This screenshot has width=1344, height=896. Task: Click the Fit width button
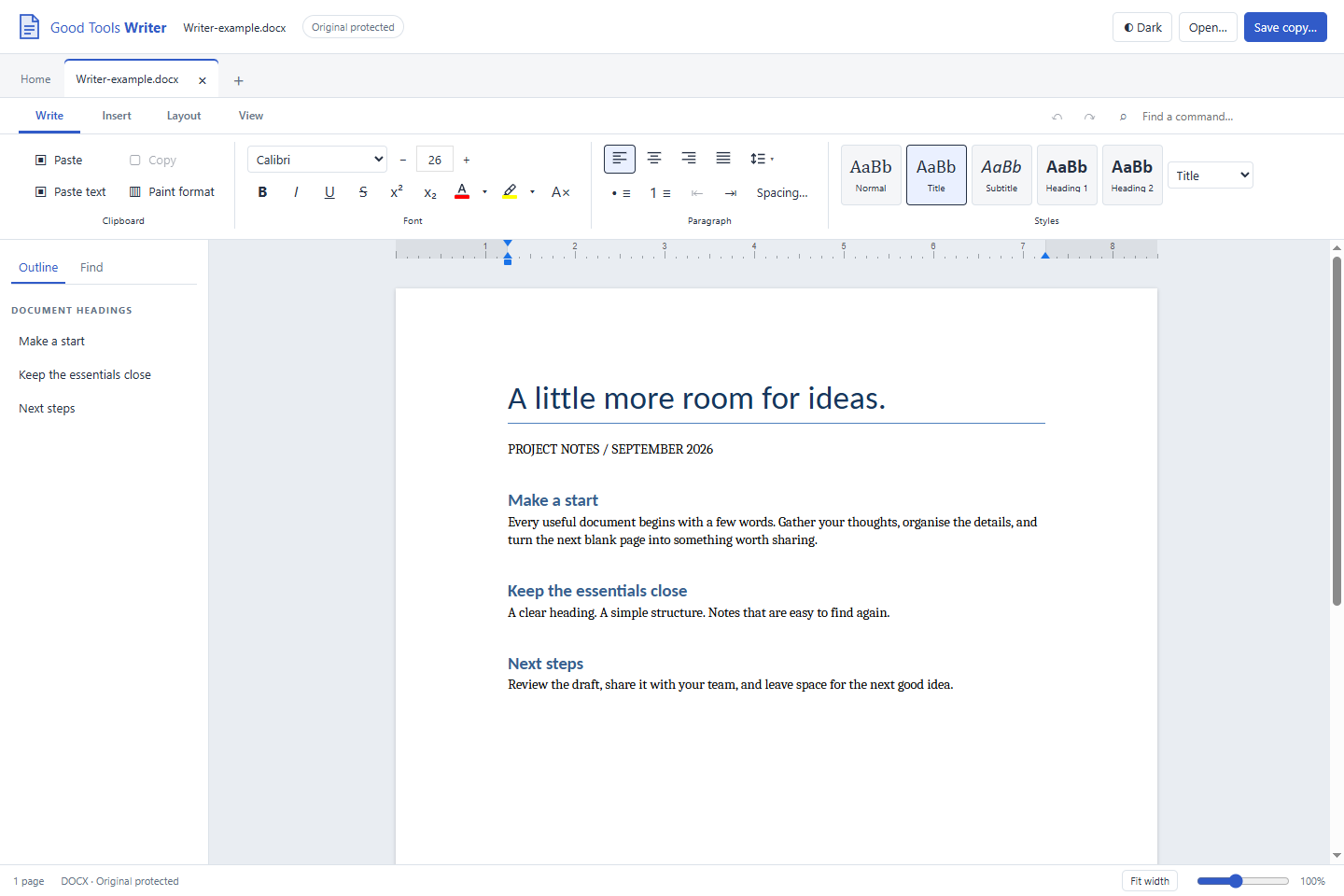click(x=1150, y=881)
